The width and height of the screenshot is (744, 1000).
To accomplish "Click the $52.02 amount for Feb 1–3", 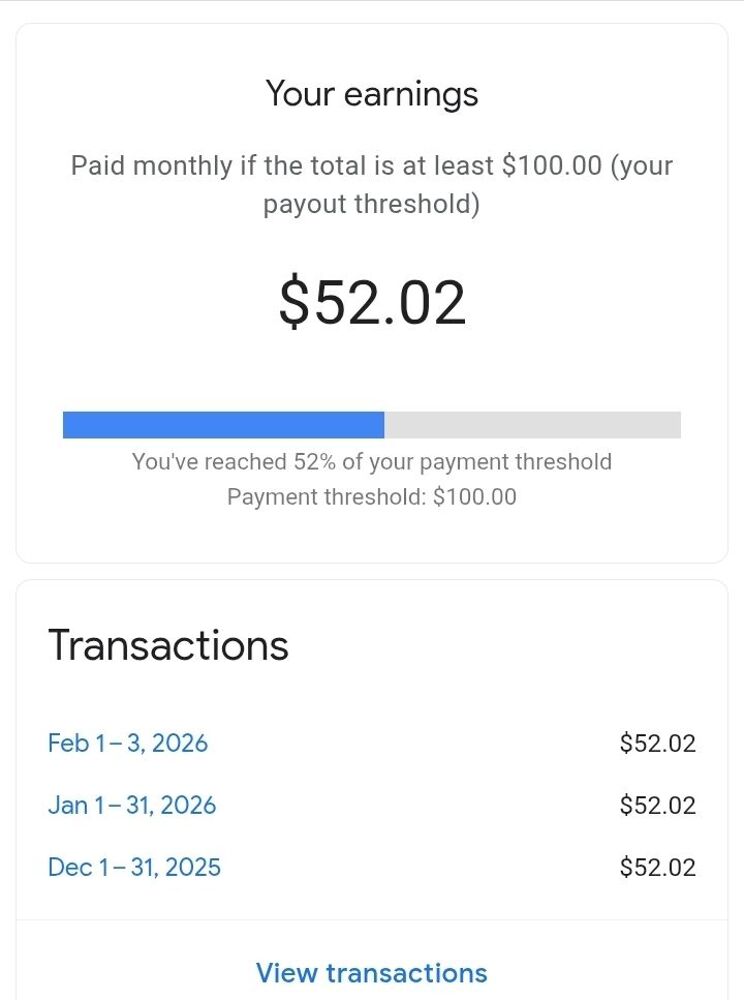I will pos(657,744).
